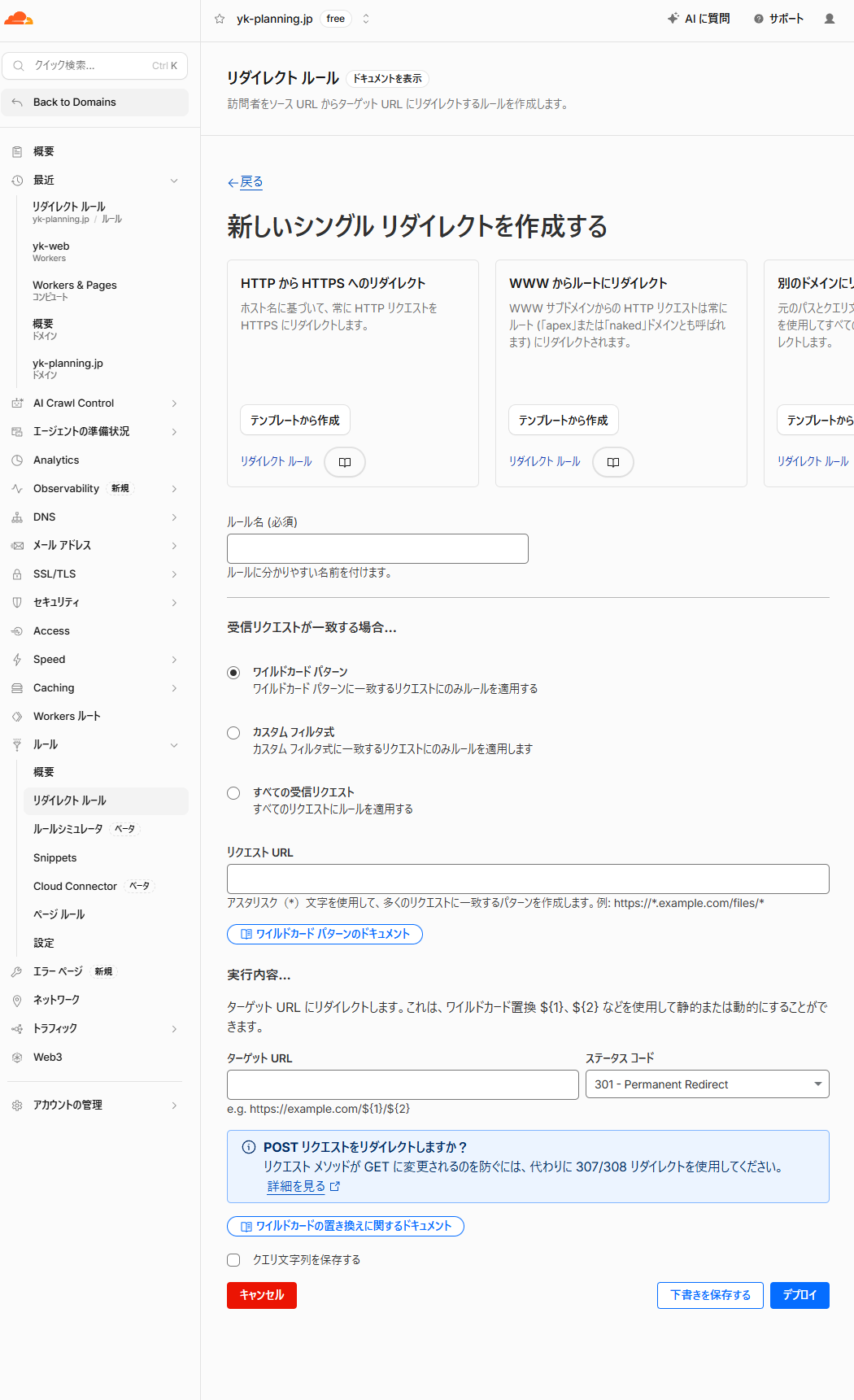Collapse the ルール section chevron

174,745
